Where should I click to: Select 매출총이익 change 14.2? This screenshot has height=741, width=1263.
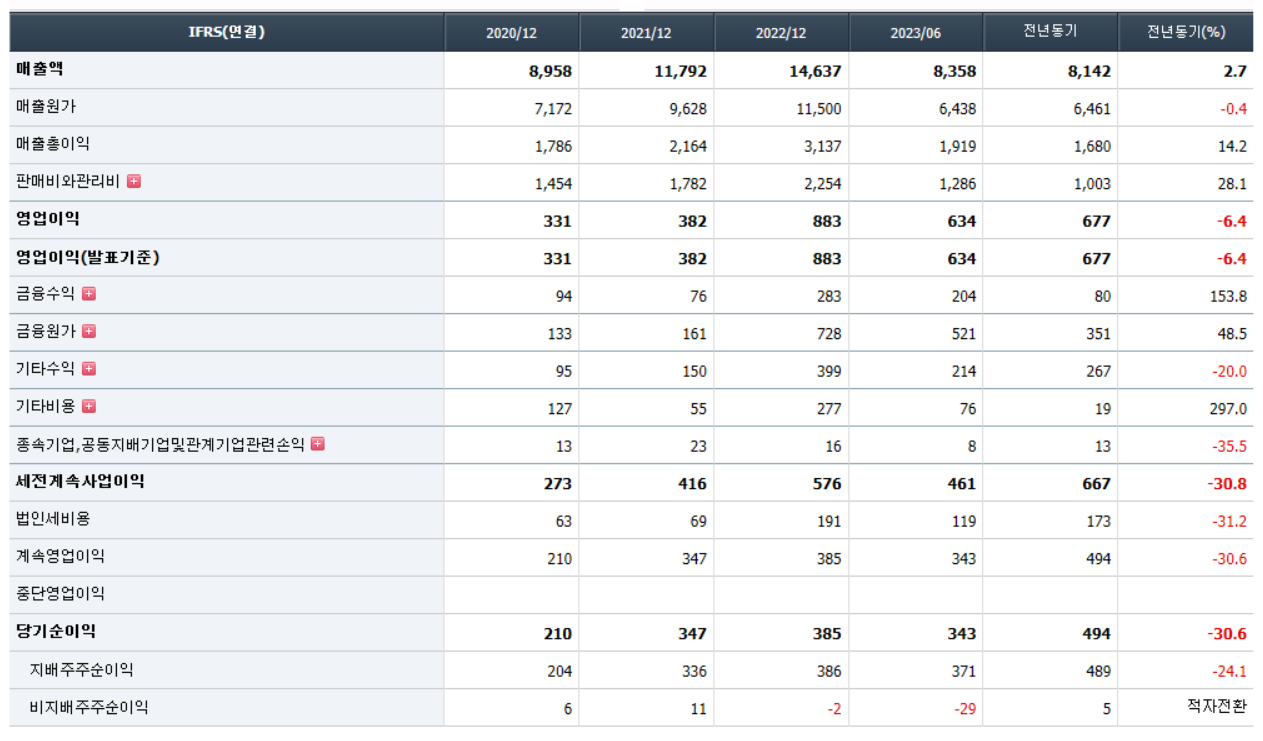(x=1232, y=146)
